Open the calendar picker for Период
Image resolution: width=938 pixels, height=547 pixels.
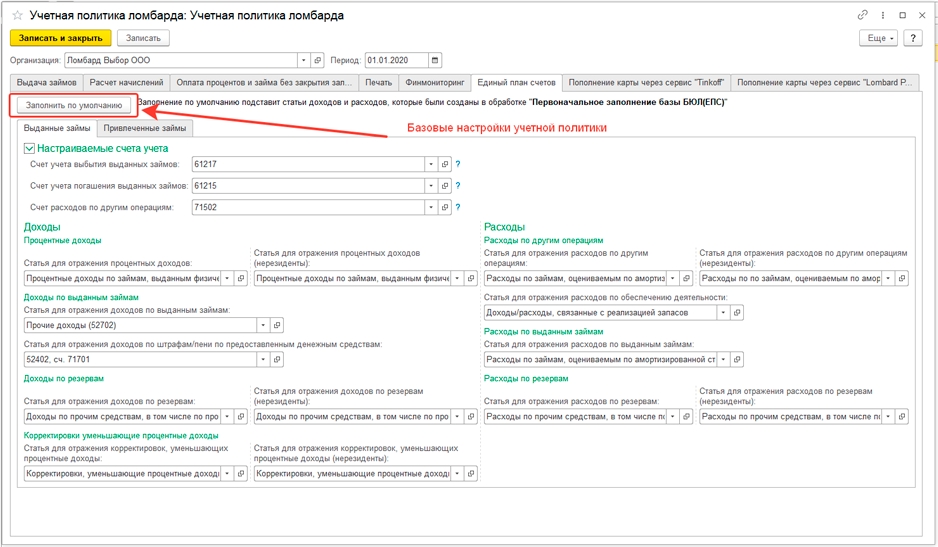435,61
